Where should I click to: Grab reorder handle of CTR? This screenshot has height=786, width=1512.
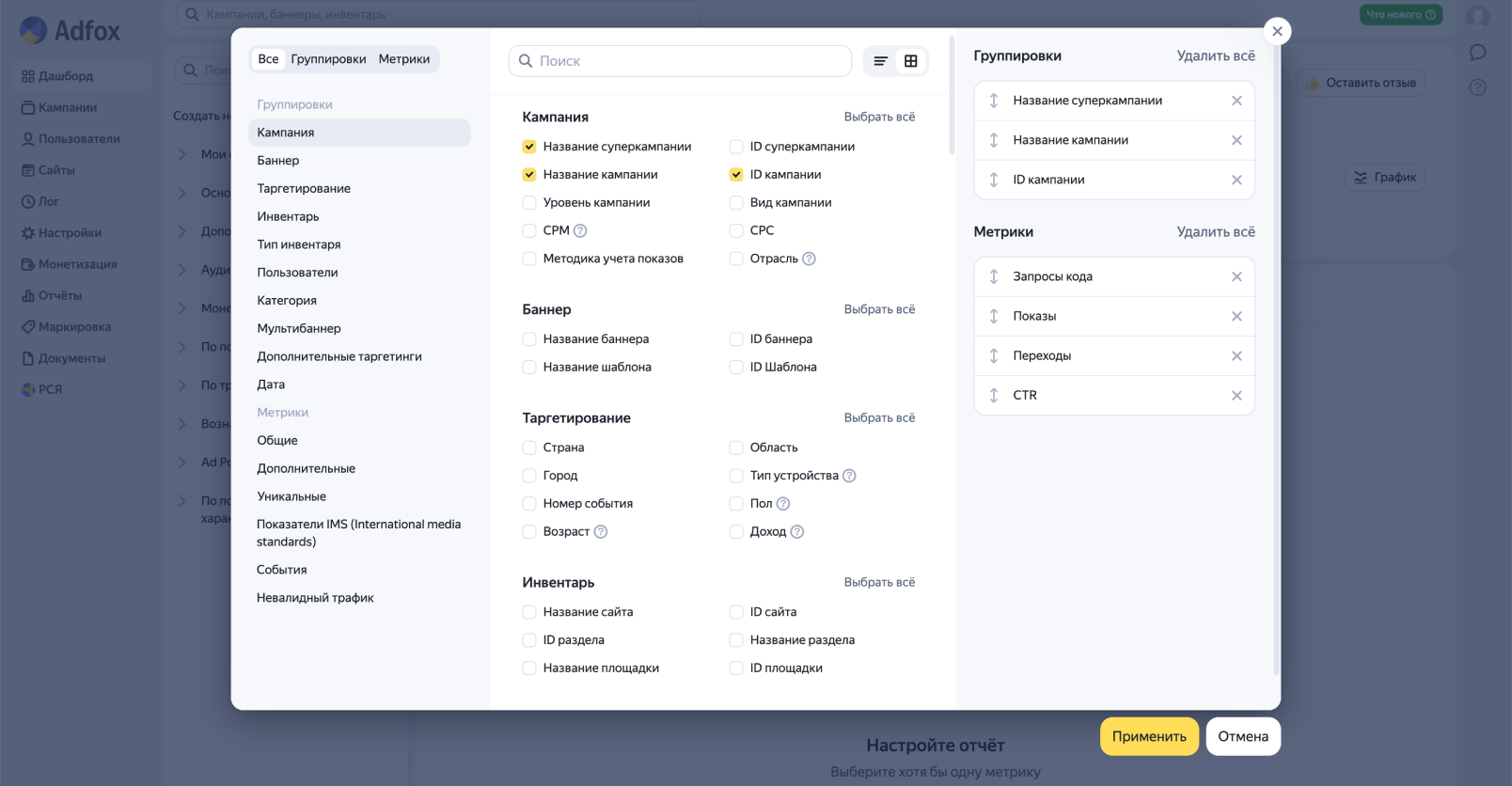coord(994,395)
